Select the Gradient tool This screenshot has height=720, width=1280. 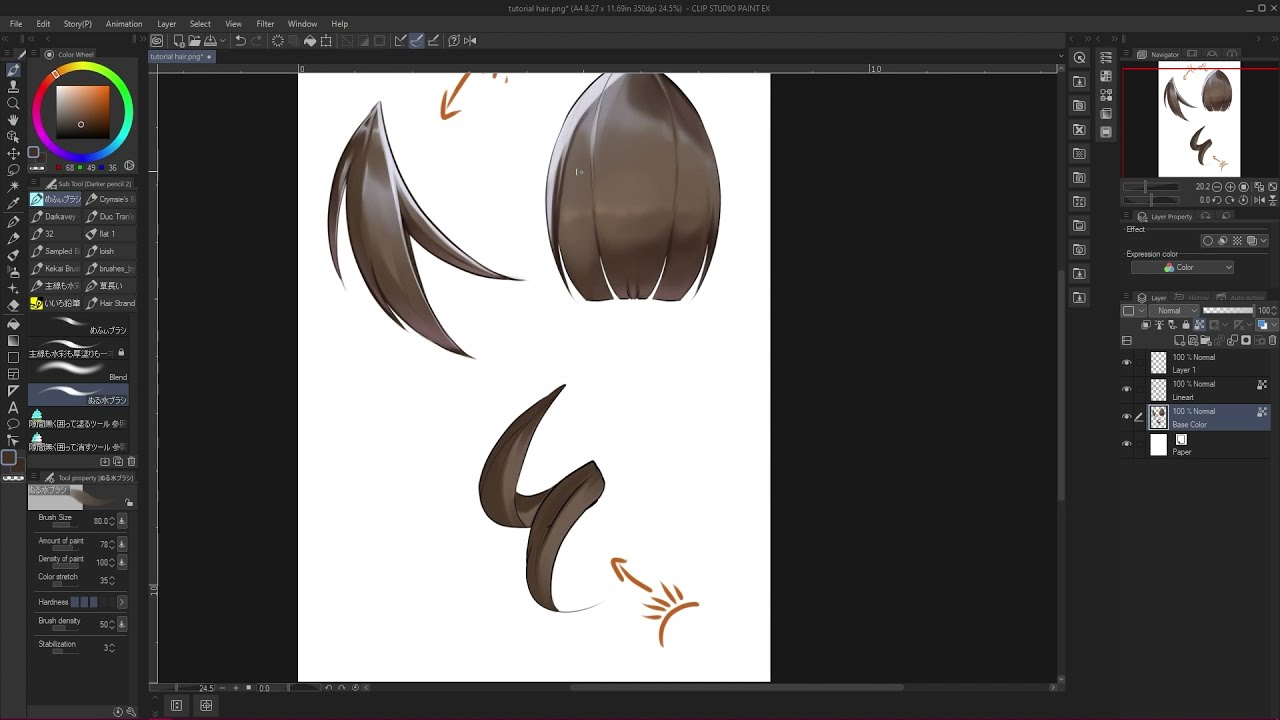pos(13,340)
